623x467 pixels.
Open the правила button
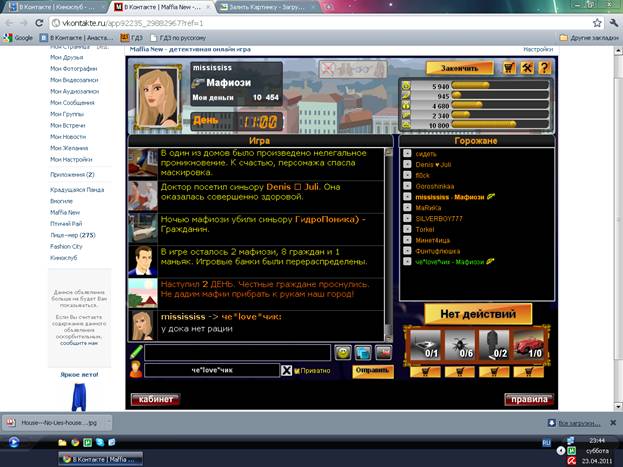pyautogui.click(x=529, y=399)
